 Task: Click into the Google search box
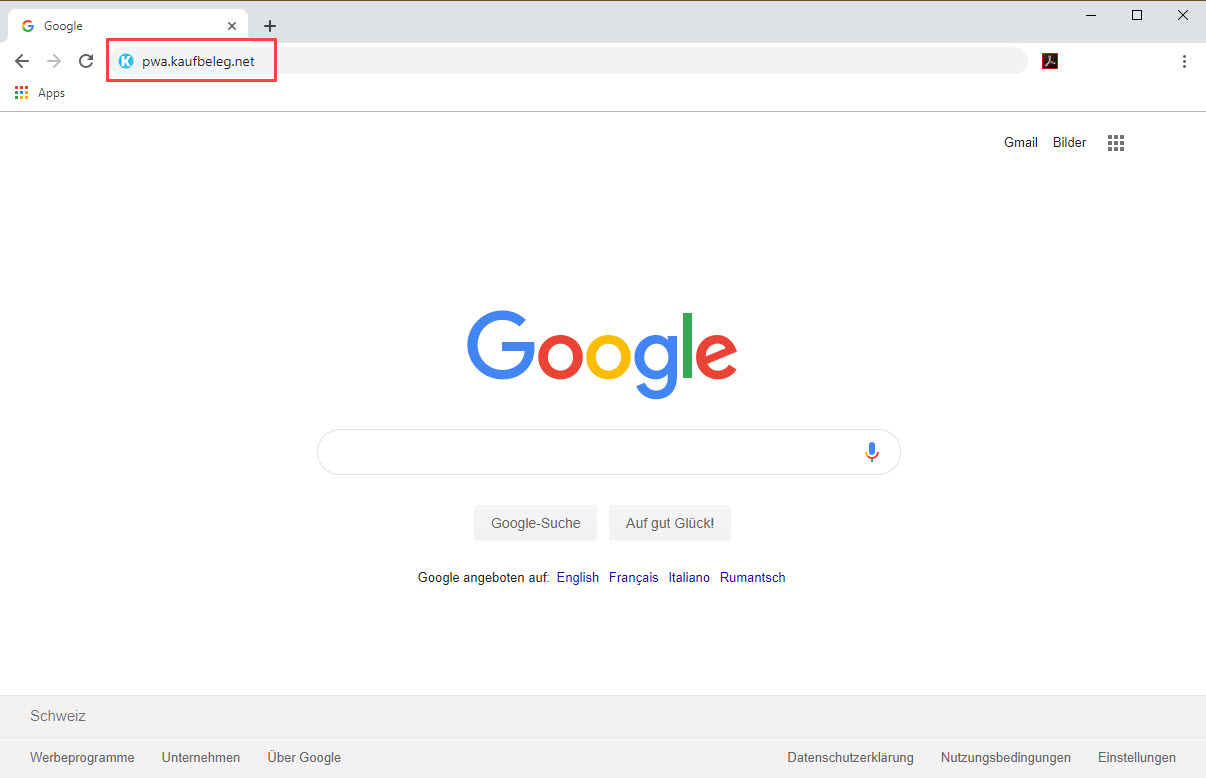[x=590, y=452]
